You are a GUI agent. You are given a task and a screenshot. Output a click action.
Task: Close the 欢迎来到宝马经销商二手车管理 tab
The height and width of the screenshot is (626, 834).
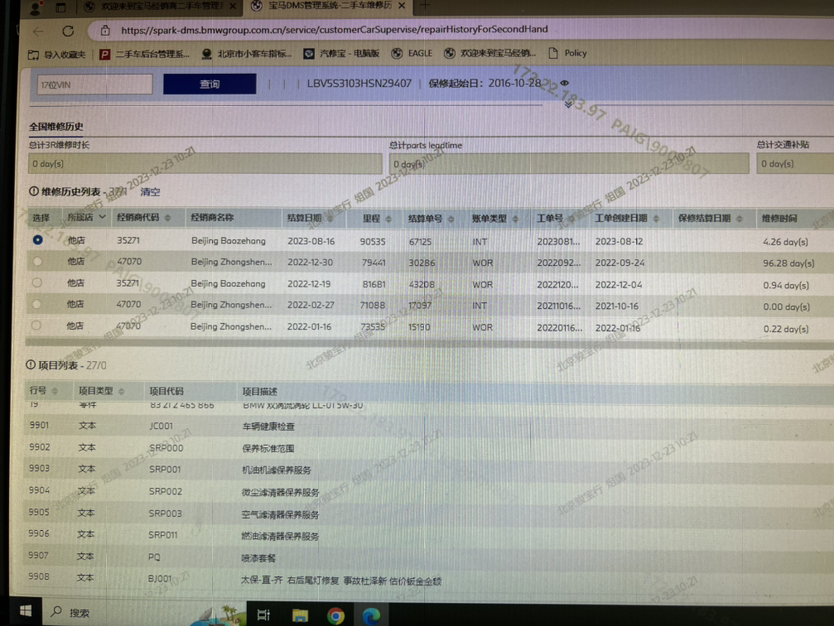tap(233, 6)
